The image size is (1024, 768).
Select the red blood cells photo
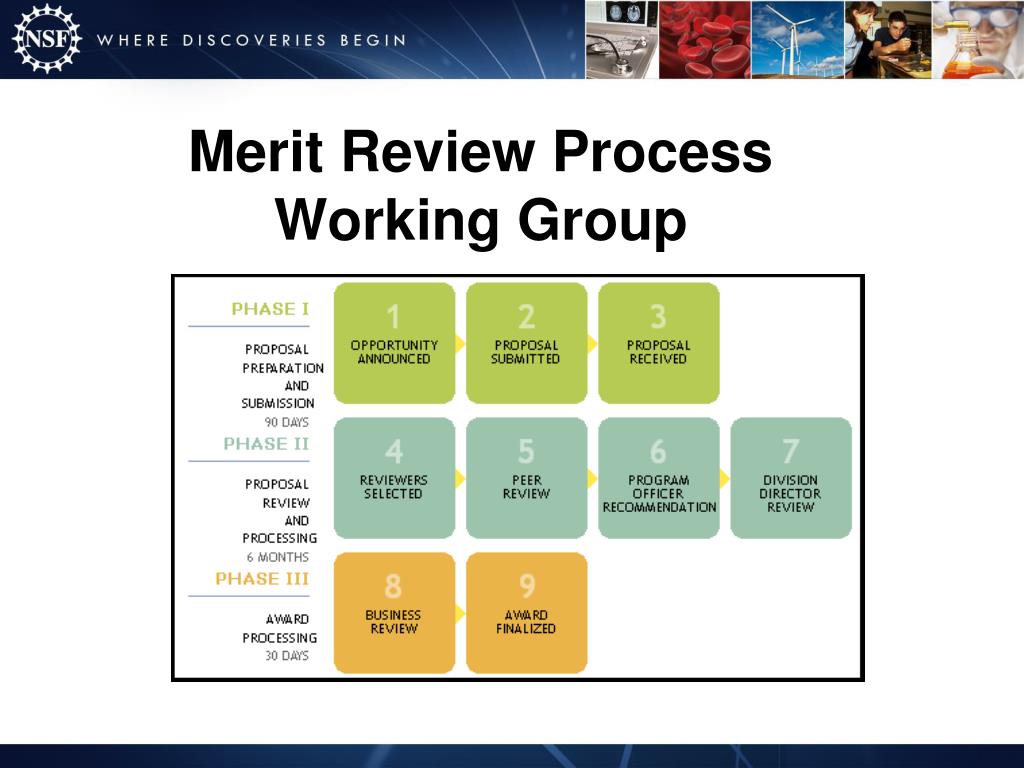705,39
